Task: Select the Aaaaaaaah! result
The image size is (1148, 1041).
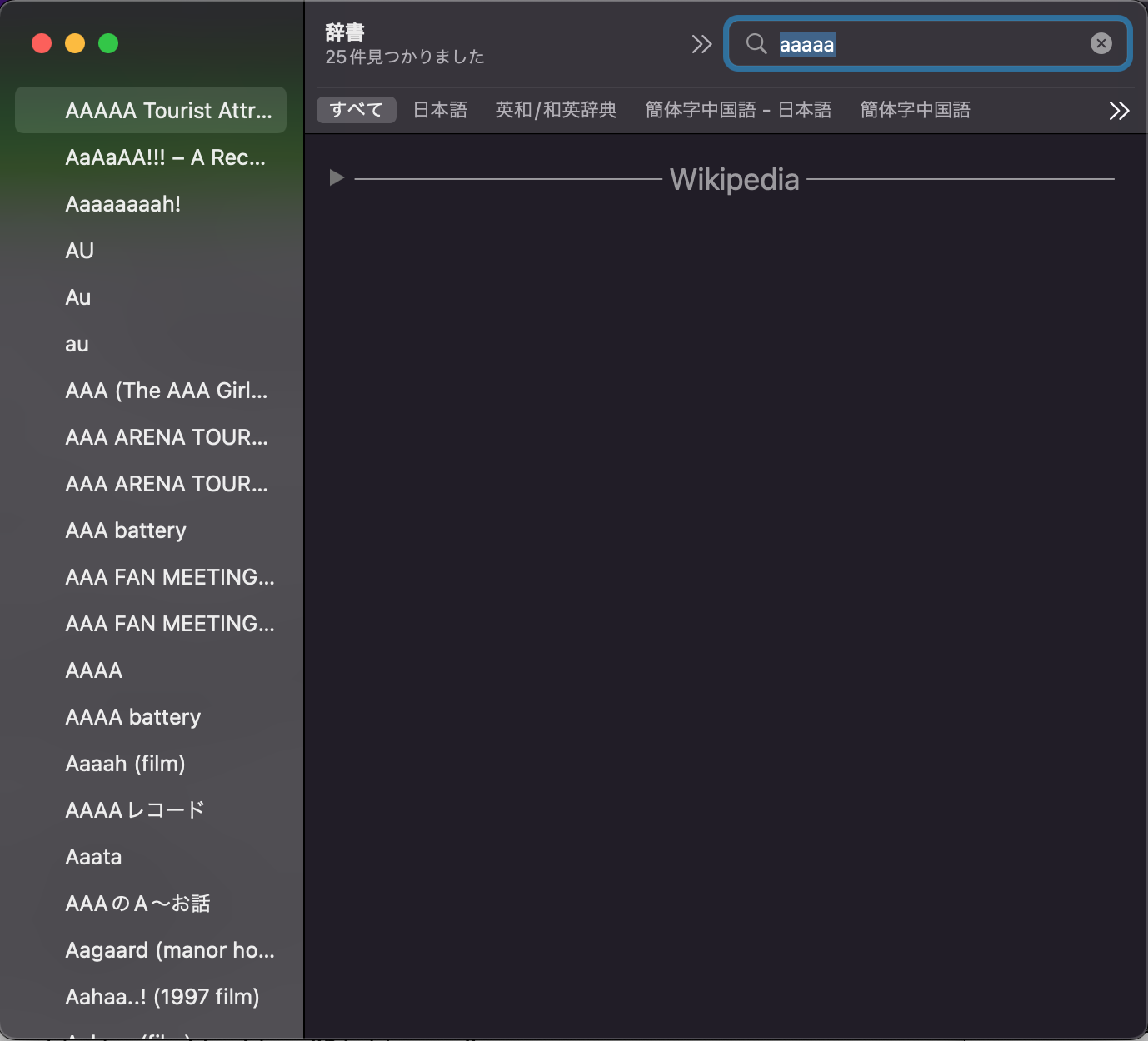Action: pyautogui.click(x=123, y=204)
